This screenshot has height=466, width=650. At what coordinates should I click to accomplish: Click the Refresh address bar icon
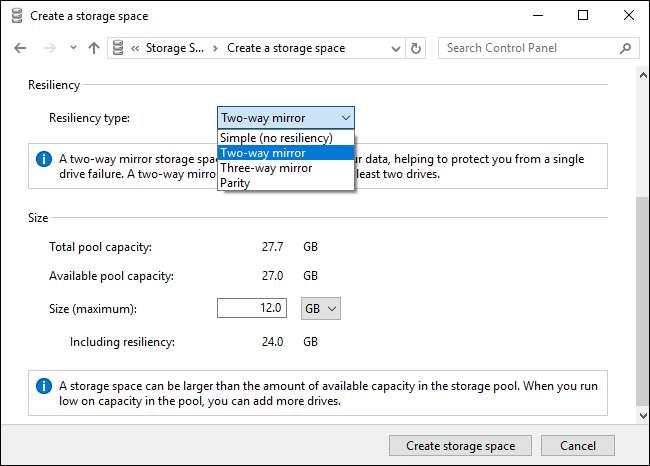[x=416, y=48]
